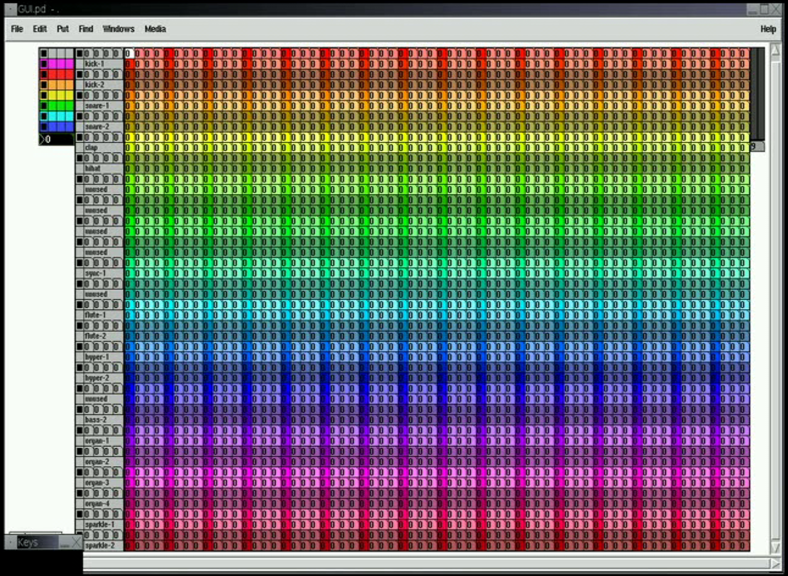Toggle the hyper-1 track's black square

click(79, 347)
